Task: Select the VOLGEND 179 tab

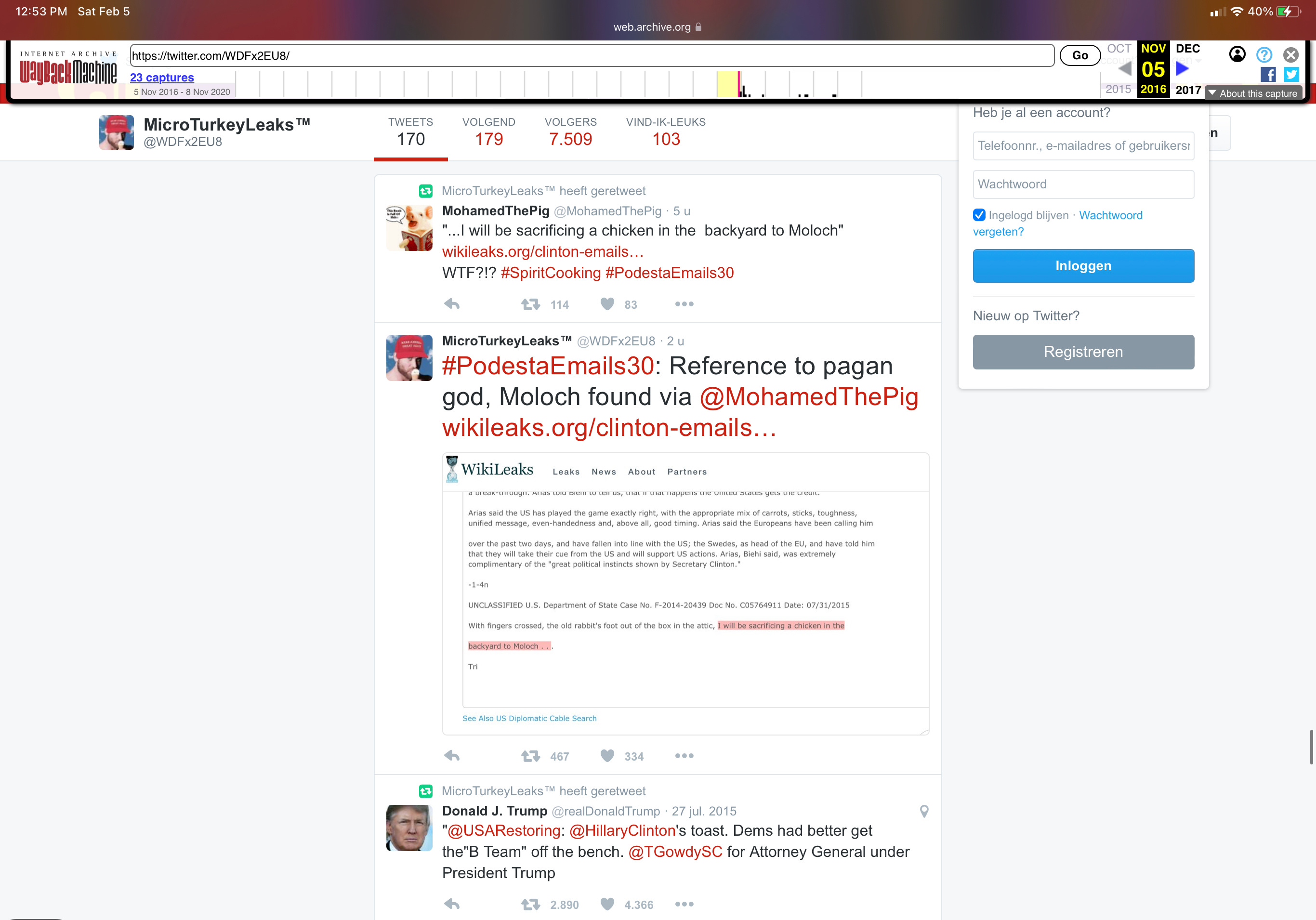Action: (x=488, y=132)
